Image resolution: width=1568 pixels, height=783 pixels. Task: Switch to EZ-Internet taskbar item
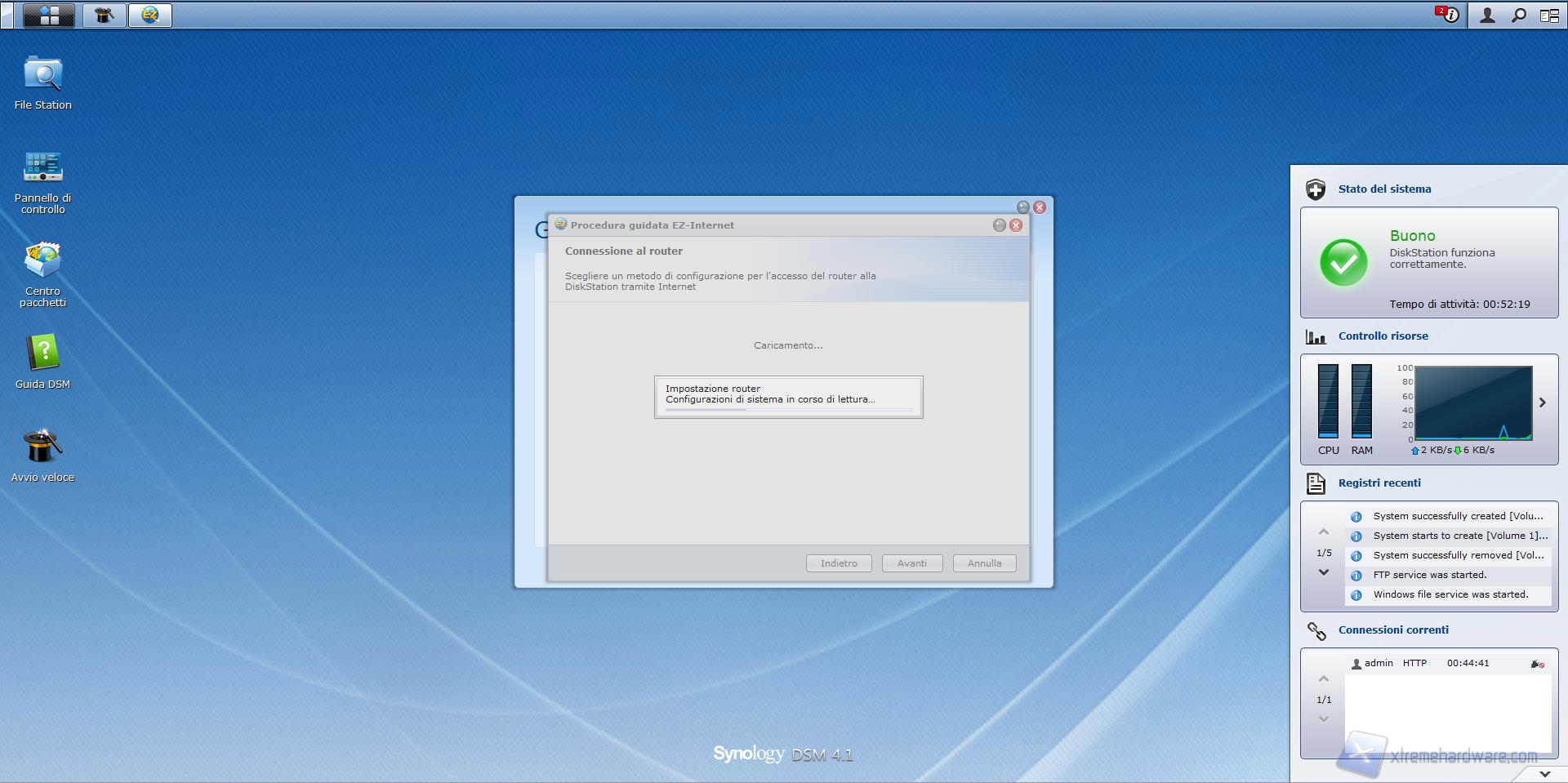(x=149, y=16)
